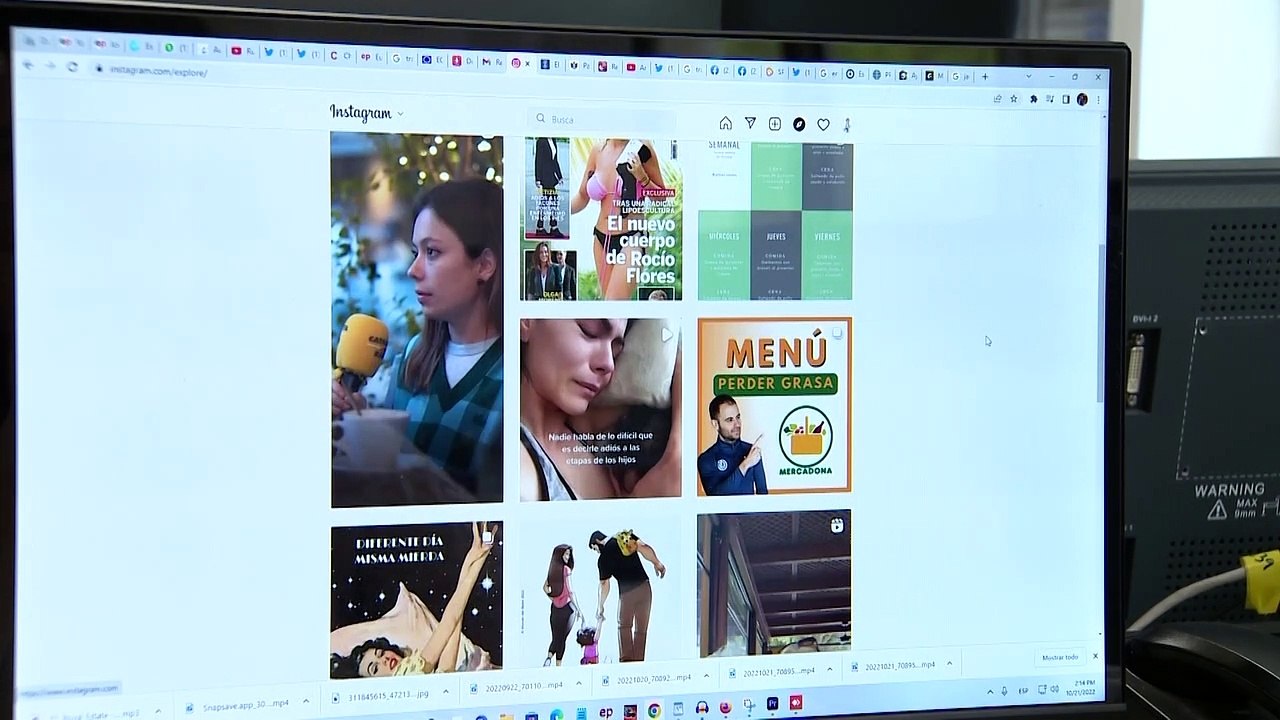This screenshot has width=1280, height=720.
Task: Open the Instagram profile avatar menu
Action: pos(847,125)
